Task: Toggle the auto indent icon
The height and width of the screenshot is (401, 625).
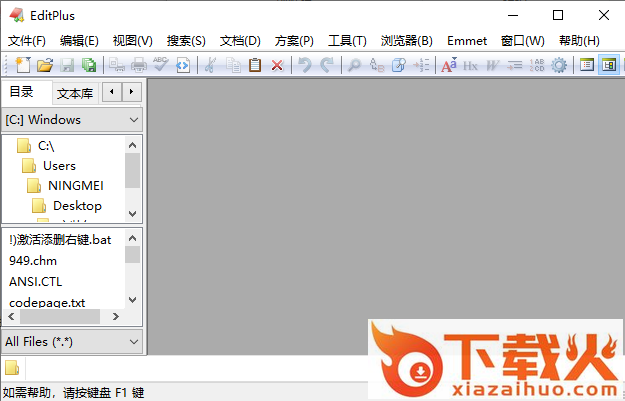Action: click(515, 65)
